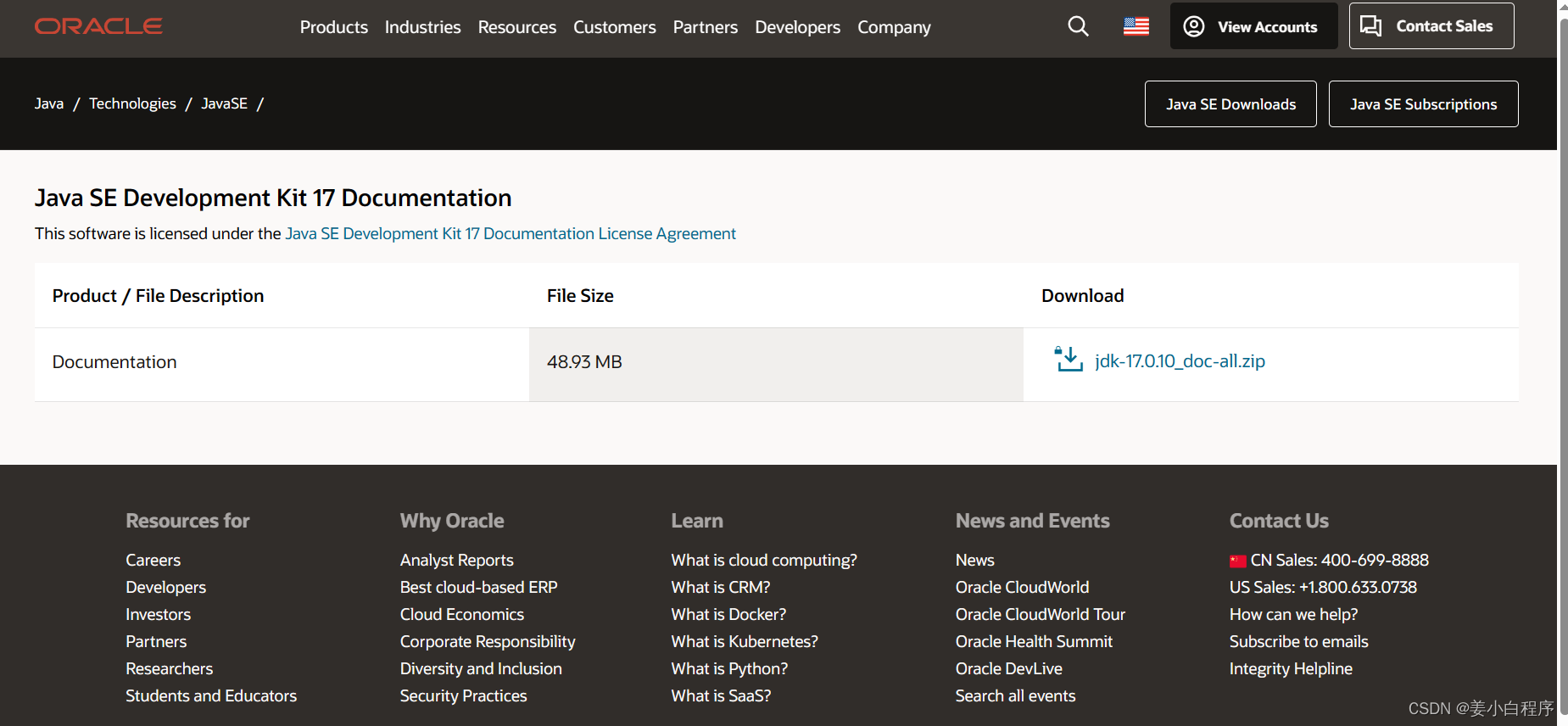
Task: Open Corporate Responsibility link
Action: (488, 641)
